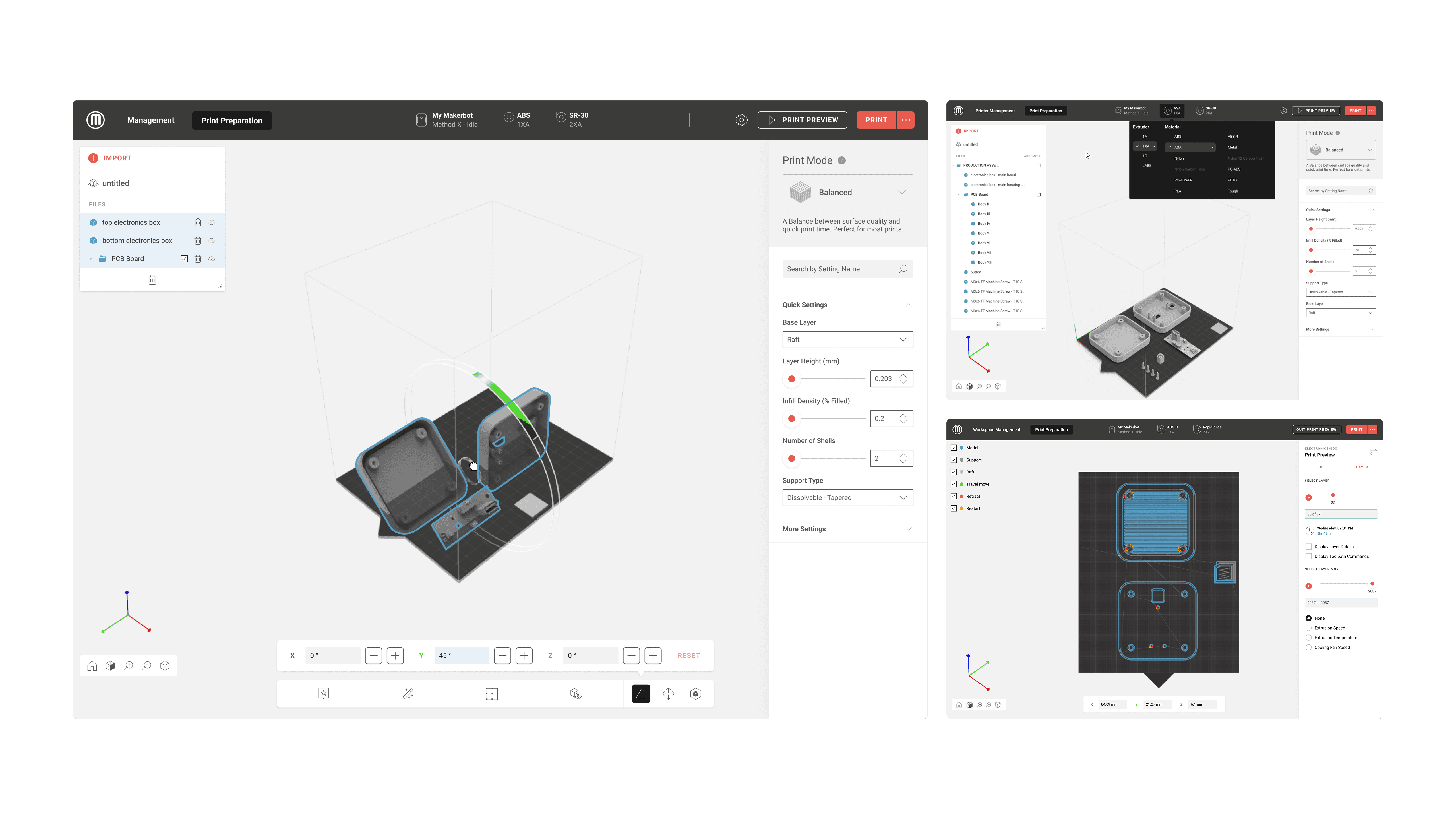Hide bottom electronics box via eye icon
1456x819 pixels.
211,241
